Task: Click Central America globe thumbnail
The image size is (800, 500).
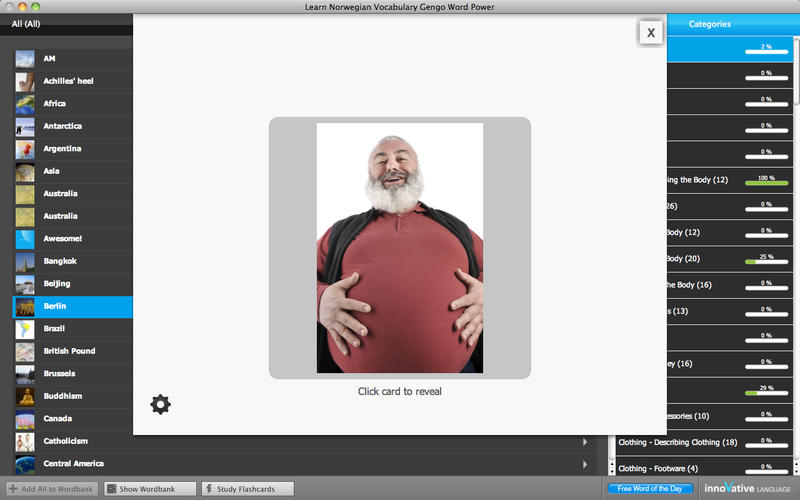Action: point(25,464)
